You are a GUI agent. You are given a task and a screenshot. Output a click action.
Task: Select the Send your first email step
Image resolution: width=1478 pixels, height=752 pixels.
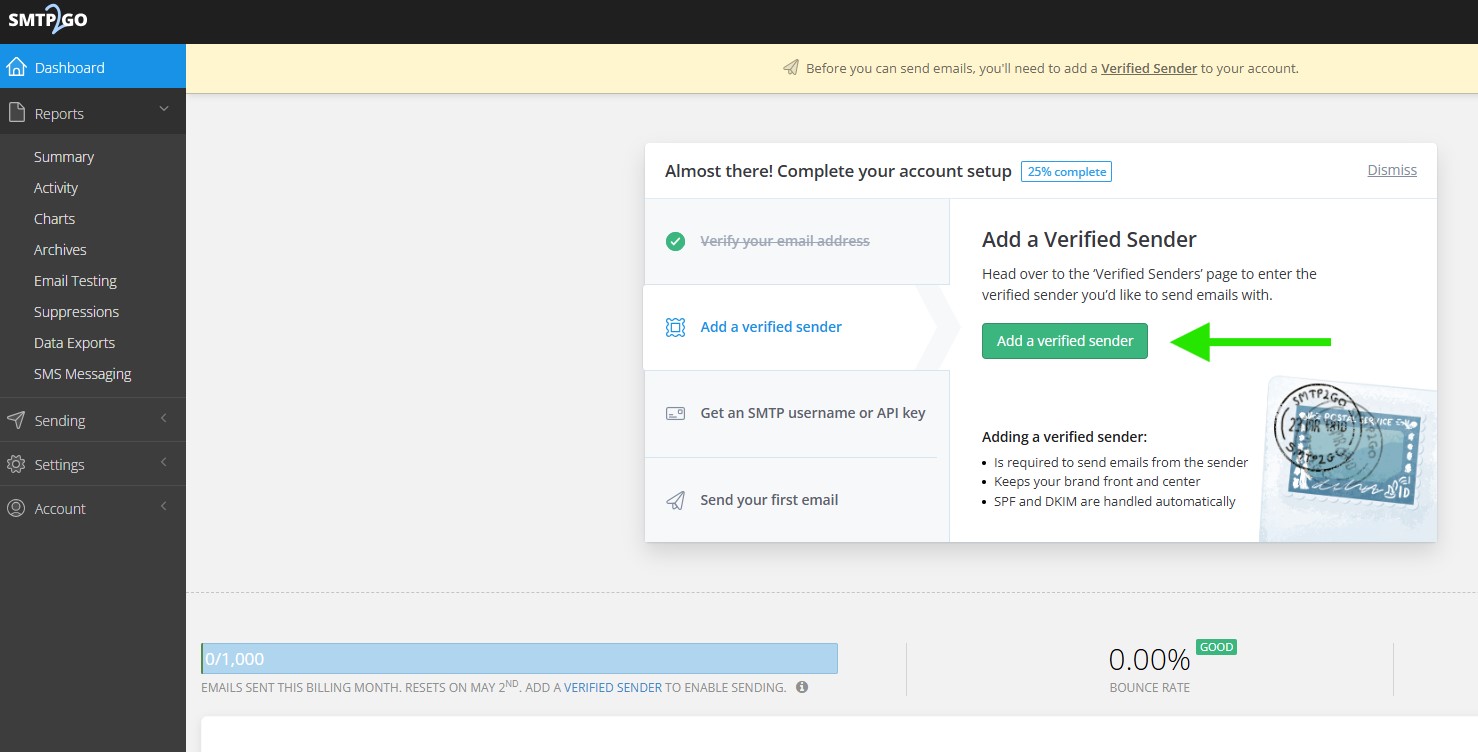[769, 500]
